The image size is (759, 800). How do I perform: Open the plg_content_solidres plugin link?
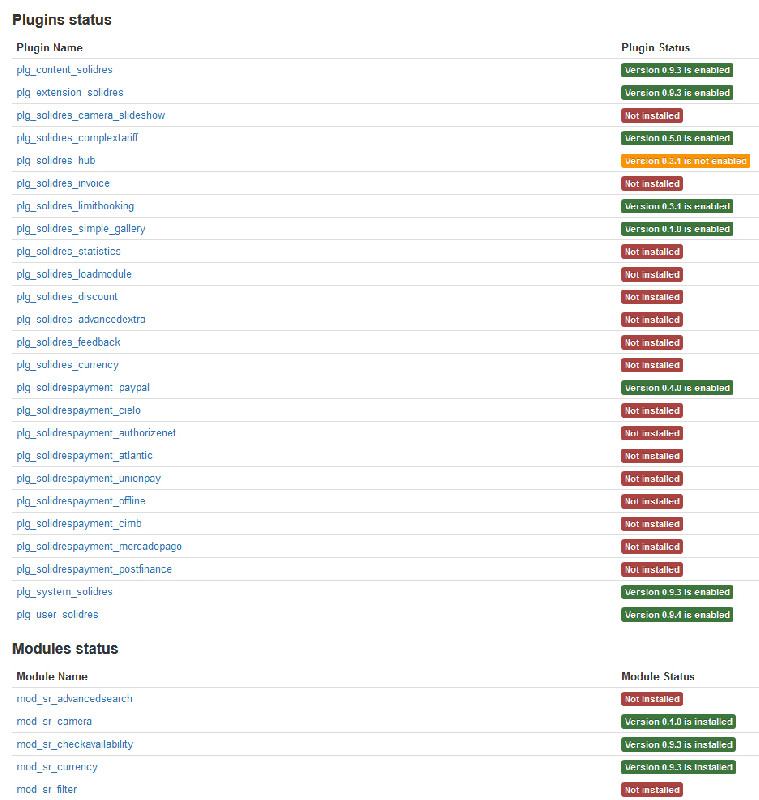(64, 70)
